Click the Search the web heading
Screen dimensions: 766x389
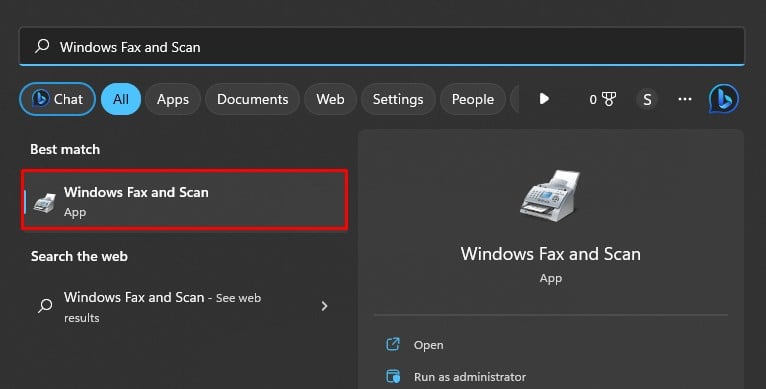[79, 257]
